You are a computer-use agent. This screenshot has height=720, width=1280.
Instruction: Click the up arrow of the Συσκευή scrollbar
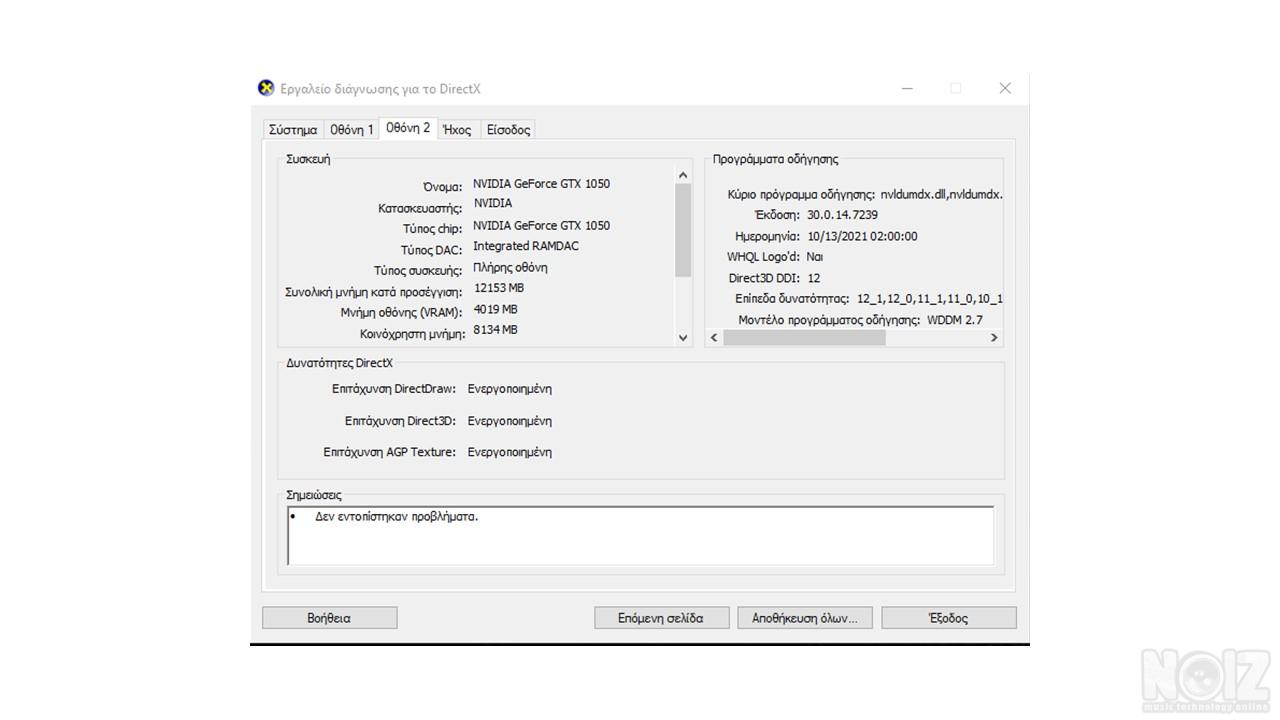tap(684, 175)
